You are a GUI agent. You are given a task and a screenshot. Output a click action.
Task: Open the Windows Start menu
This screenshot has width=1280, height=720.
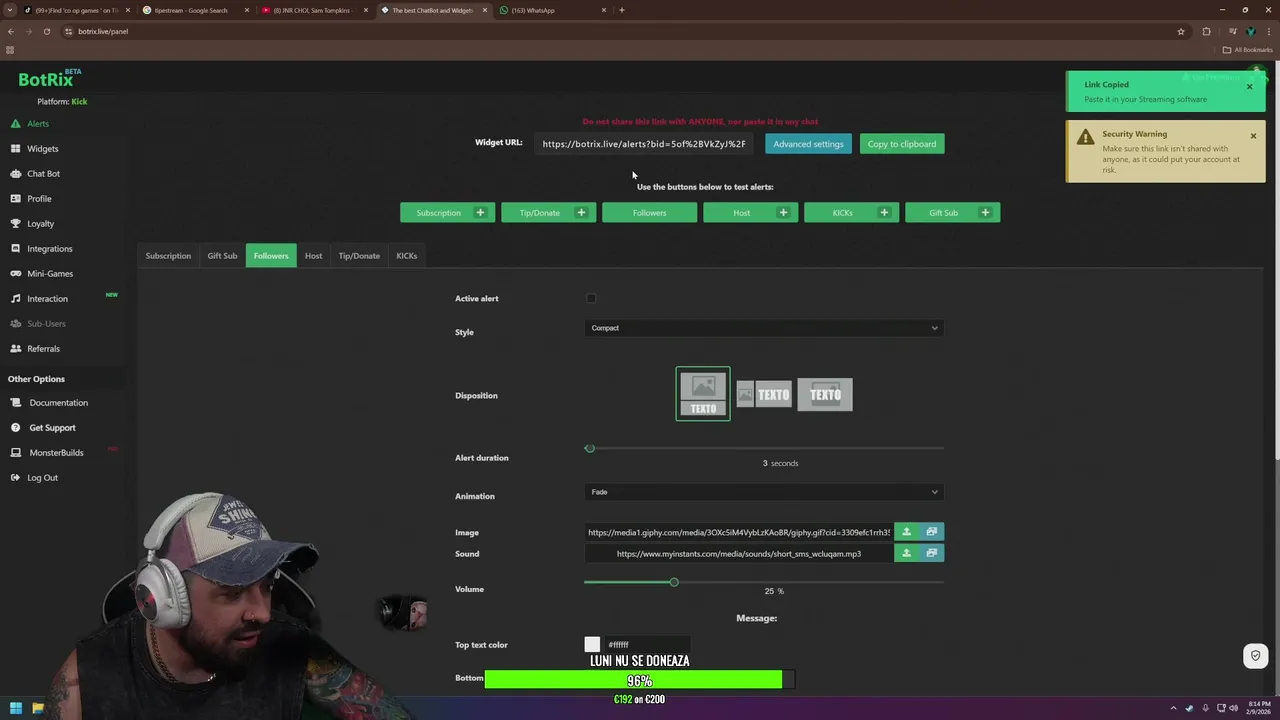(15, 708)
